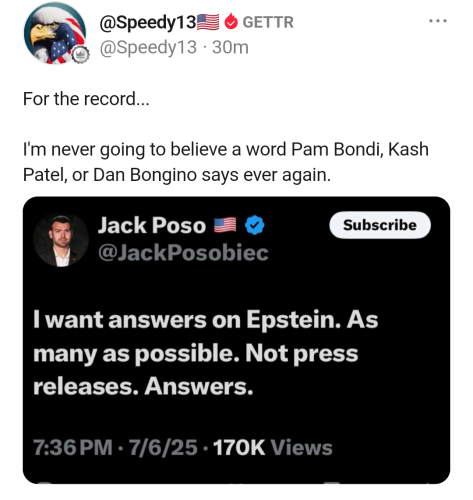The height and width of the screenshot is (500, 473).
Task: Open the three-dot post options menu
Action: click(x=438, y=21)
